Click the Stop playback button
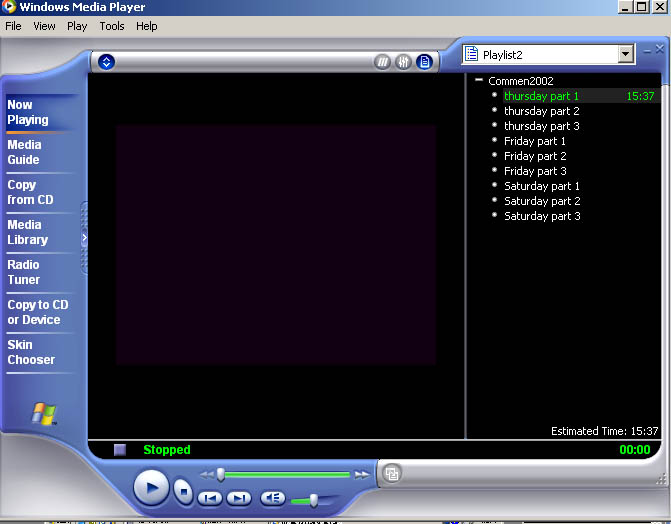 (x=183, y=491)
